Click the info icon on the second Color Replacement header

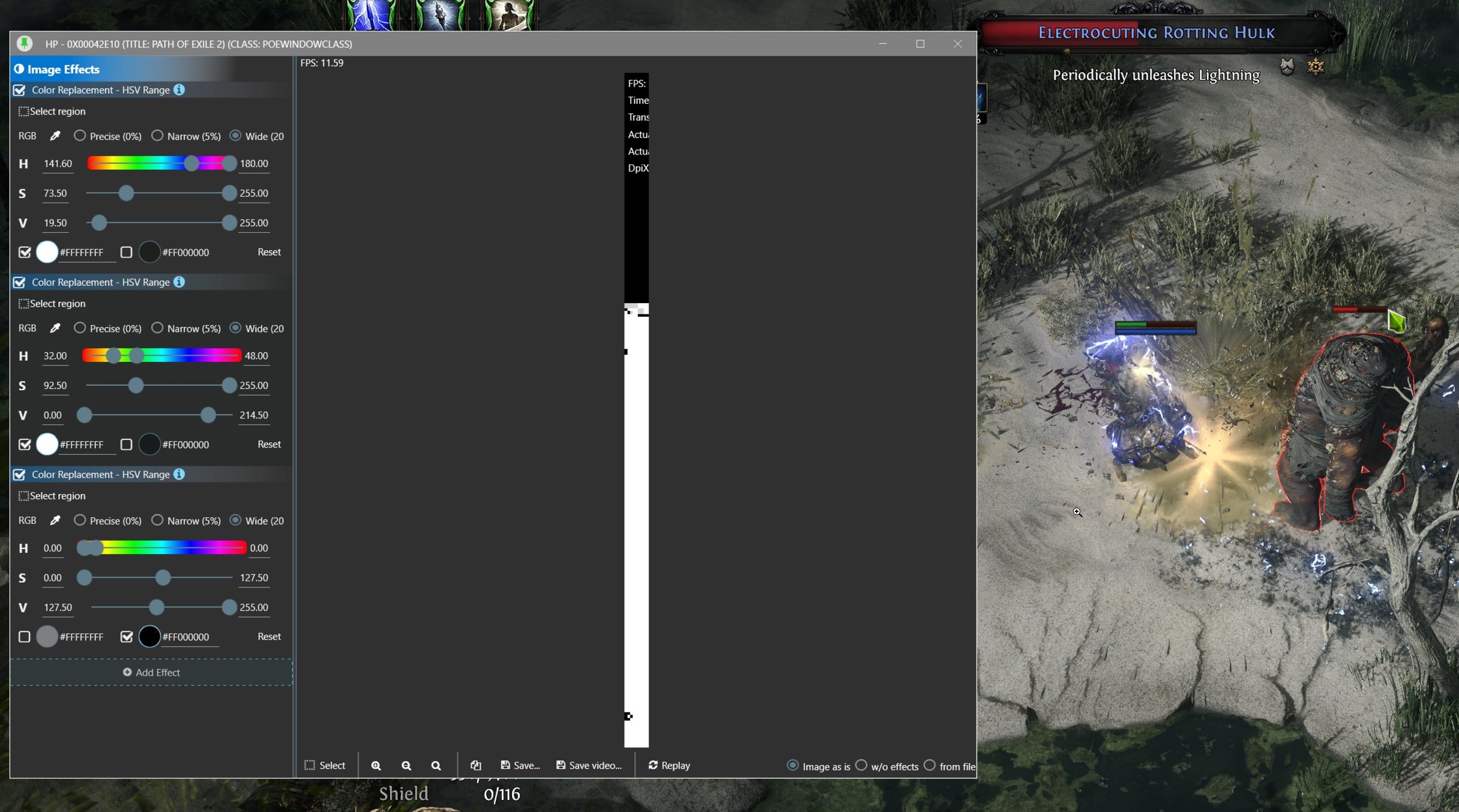[179, 281]
